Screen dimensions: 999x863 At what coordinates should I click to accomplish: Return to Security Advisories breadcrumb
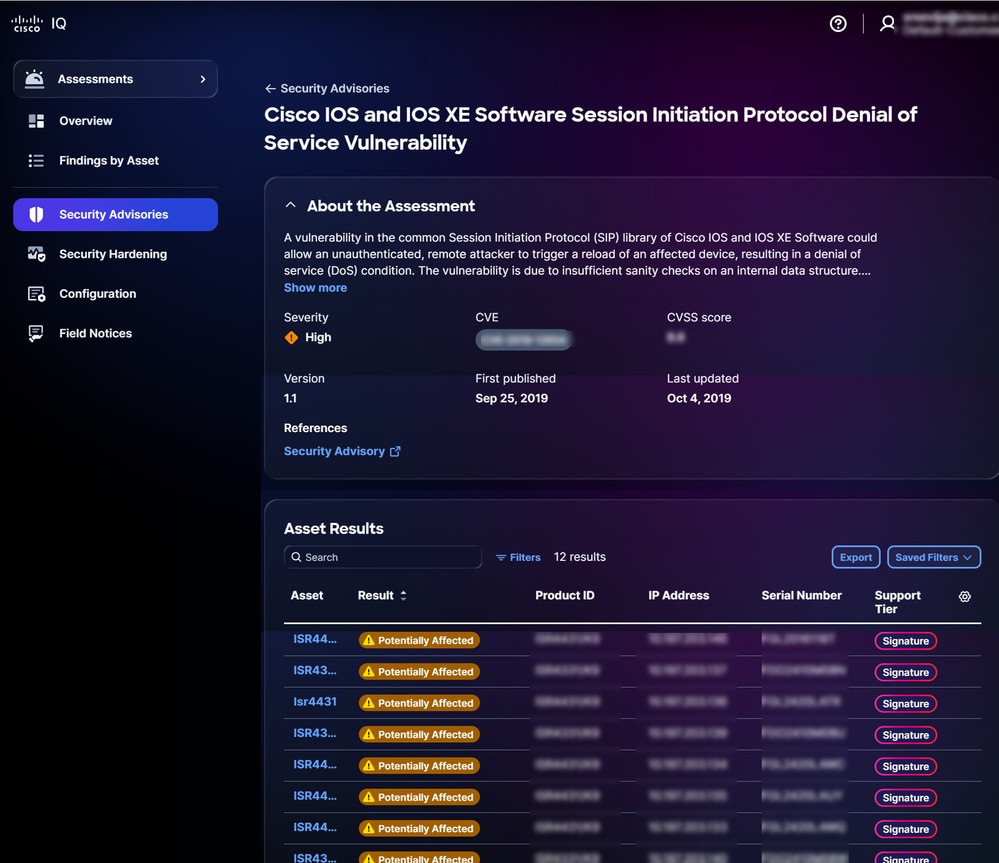tap(334, 89)
